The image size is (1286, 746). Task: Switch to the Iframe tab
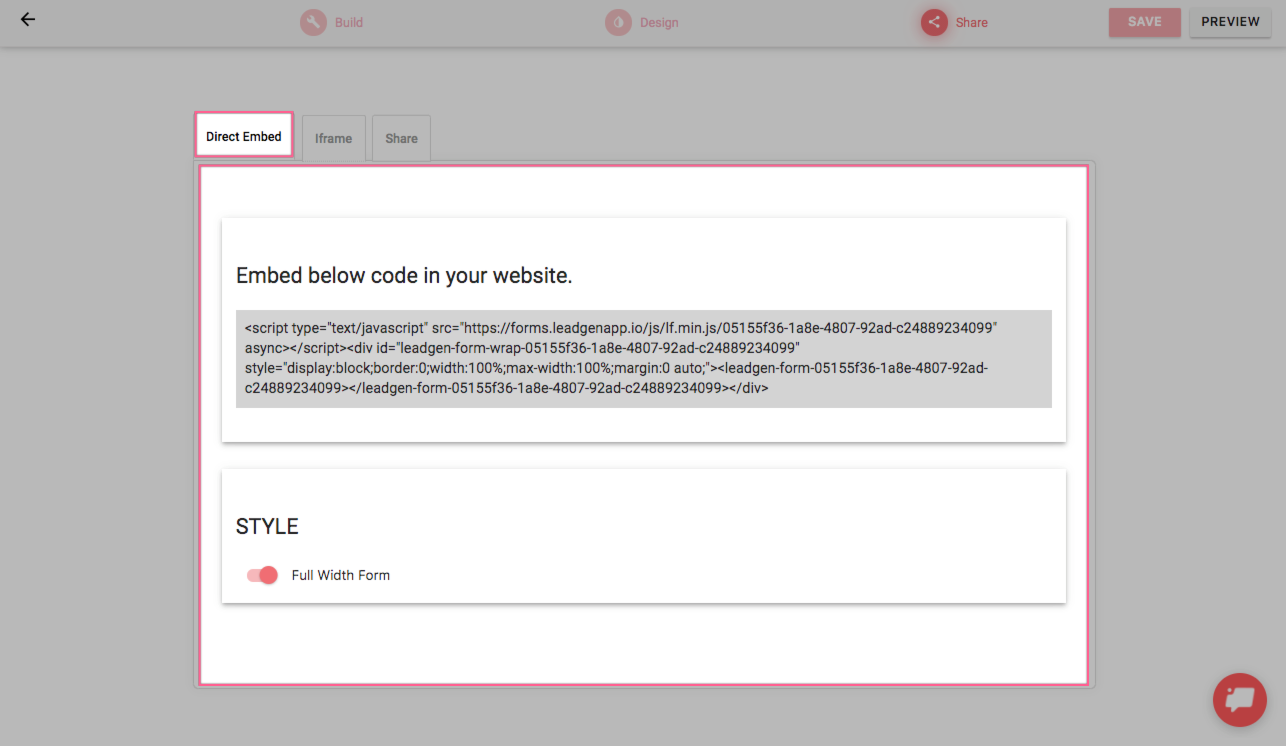click(334, 138)
